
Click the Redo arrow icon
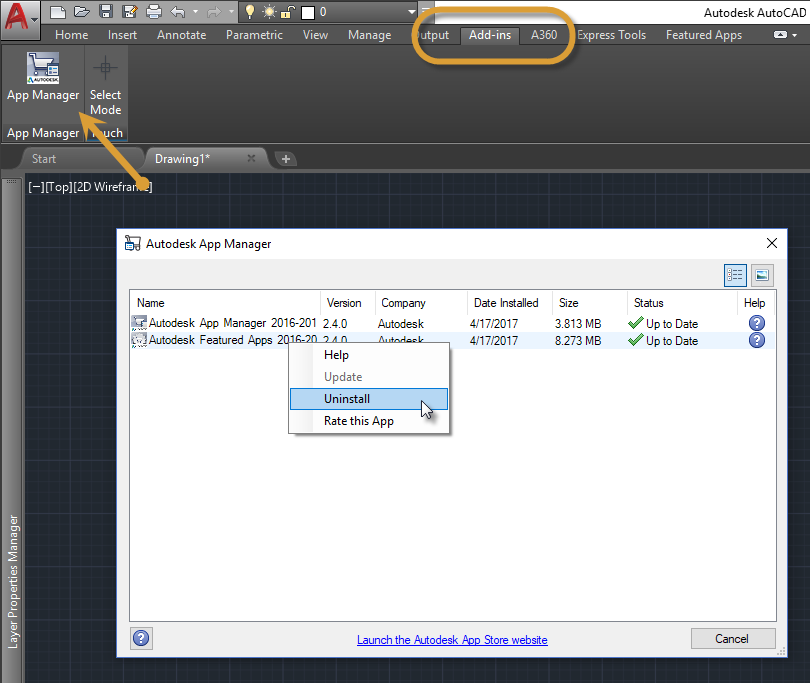click(214, 12)
